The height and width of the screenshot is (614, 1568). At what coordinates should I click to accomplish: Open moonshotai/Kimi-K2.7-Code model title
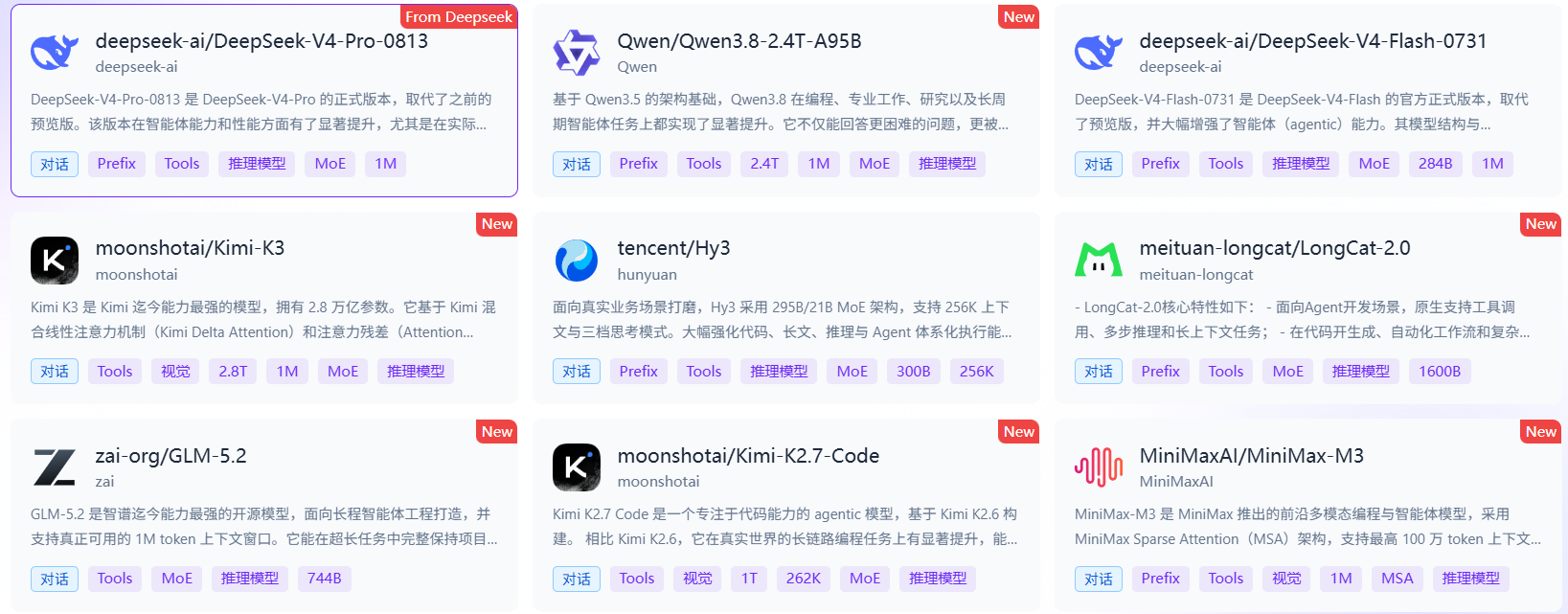(748, 456)
